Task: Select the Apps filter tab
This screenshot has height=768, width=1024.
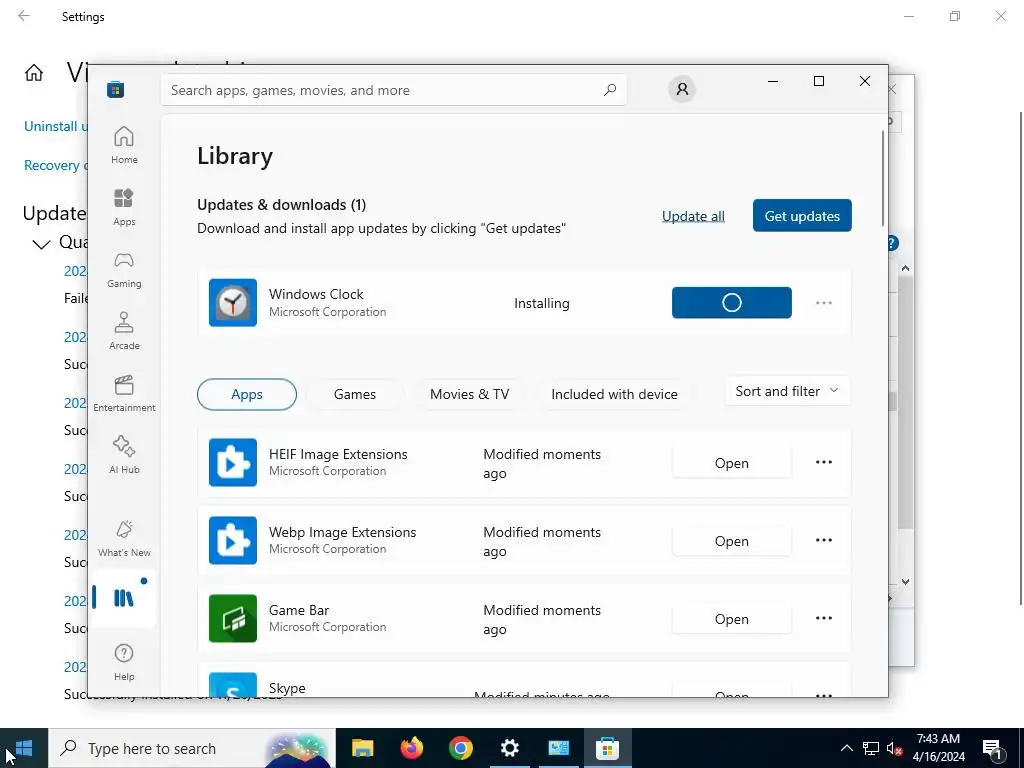Action: (247, 394)
